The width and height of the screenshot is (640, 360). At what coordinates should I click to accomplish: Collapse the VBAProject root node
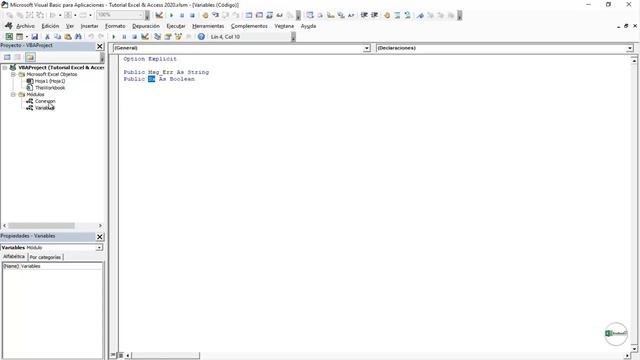(5, 68)
